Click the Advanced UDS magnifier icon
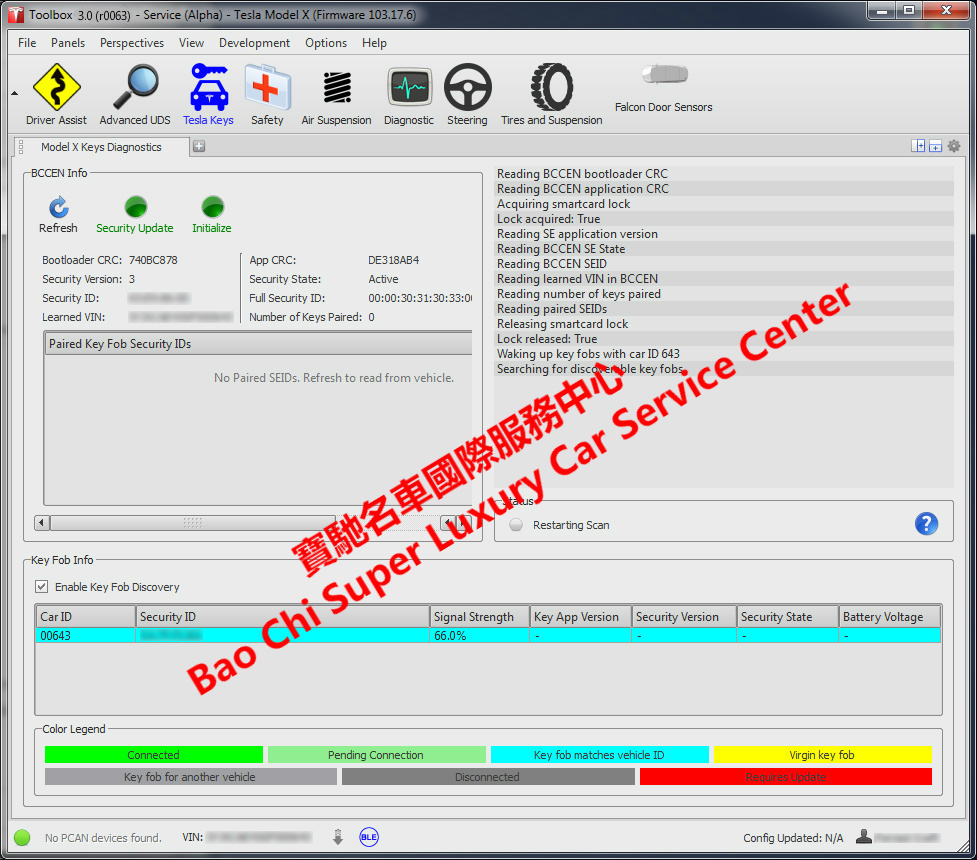The height and width of the screenshot is (860, 977). click(134, 94)
